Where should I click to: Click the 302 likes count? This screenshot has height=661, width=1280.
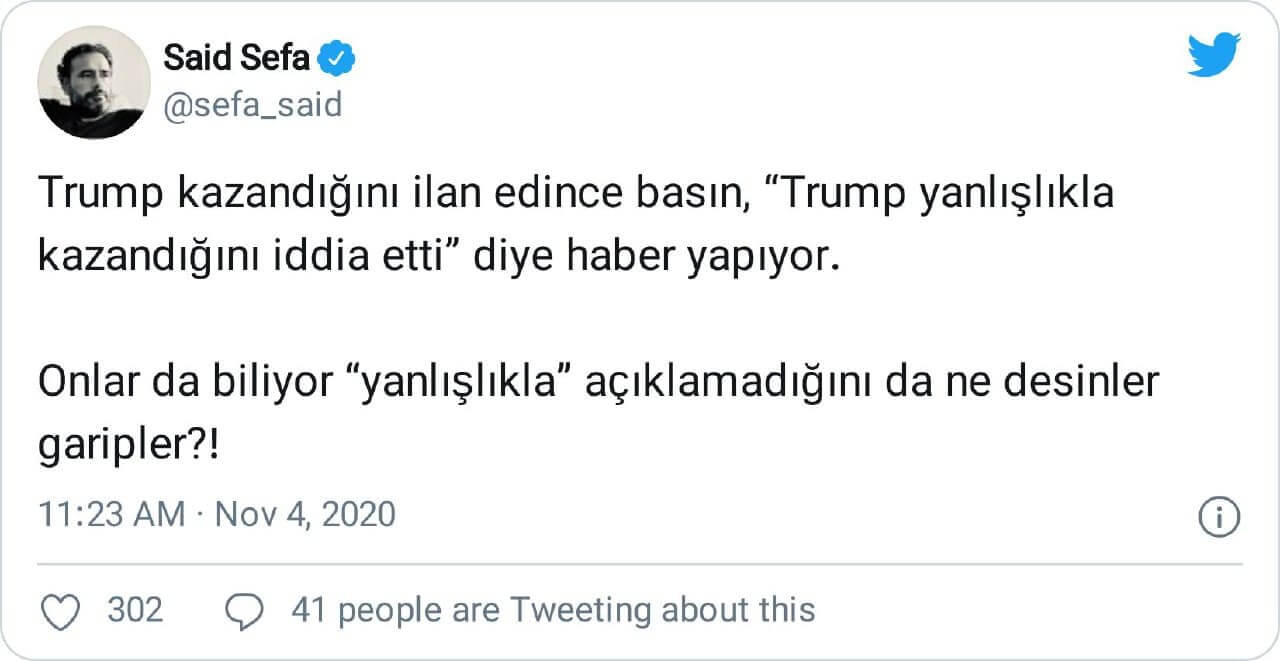tap(135, 609)
